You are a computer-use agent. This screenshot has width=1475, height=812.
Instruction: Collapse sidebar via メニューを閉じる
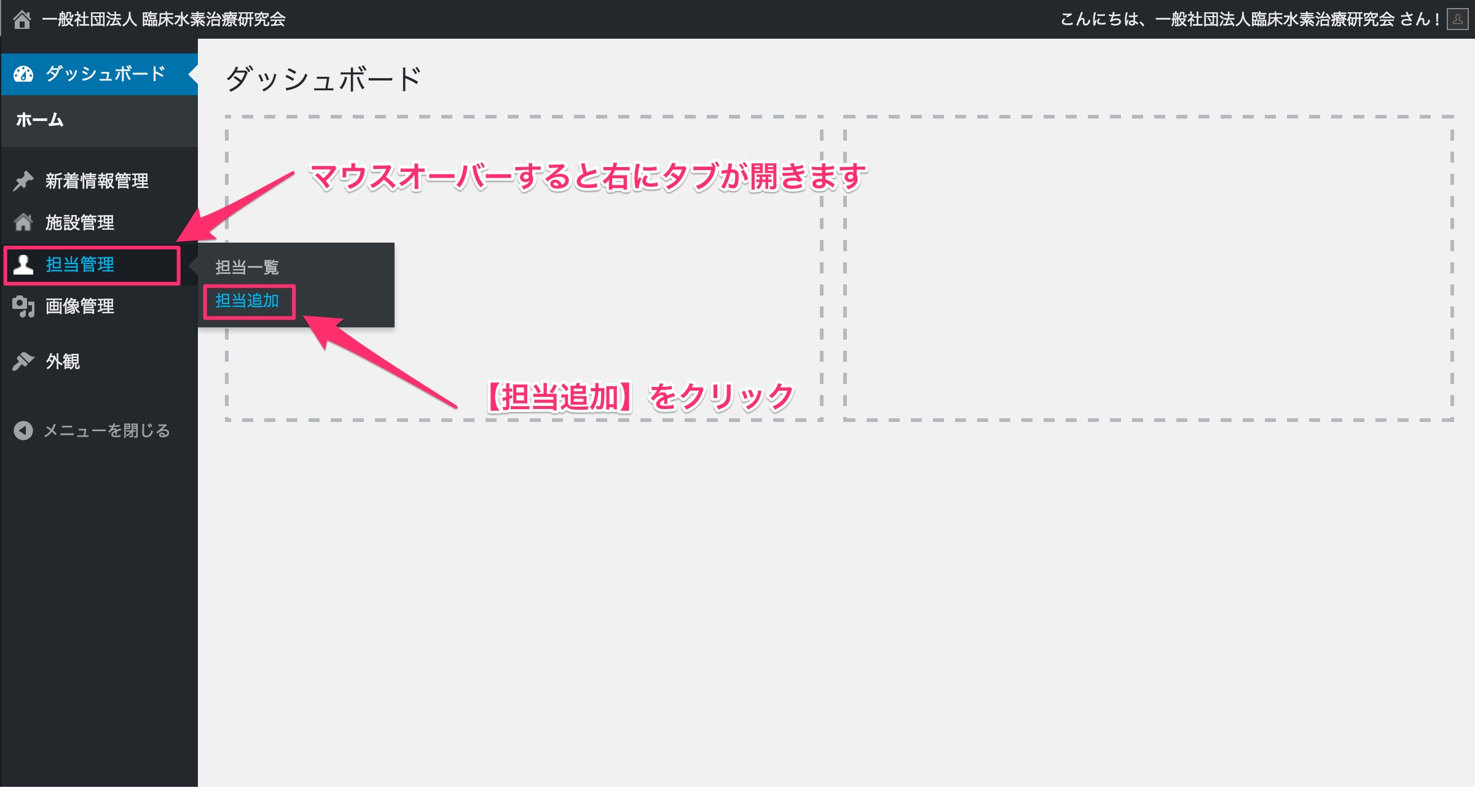click(106, 431)
